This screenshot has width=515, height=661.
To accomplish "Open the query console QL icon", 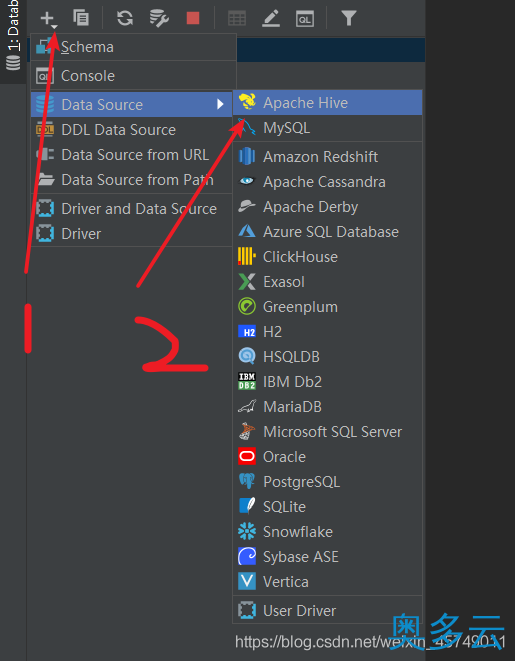I will click(x=305, y=19).
